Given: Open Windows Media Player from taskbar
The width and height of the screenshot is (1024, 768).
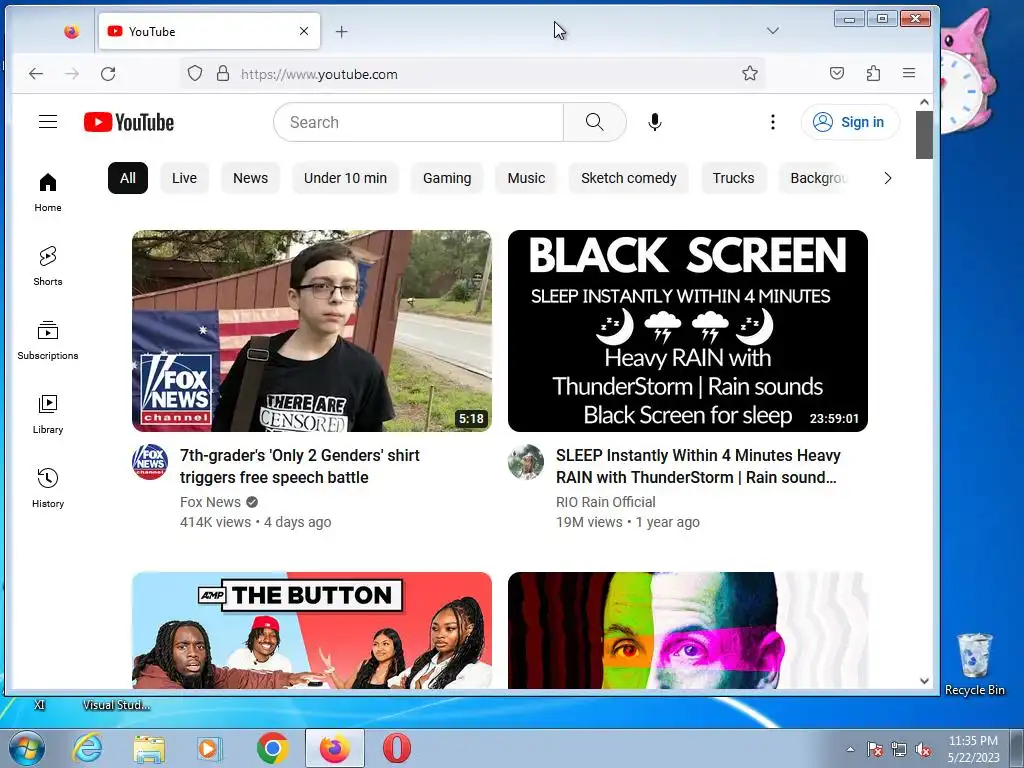Looking at the screenshot, I should 210,748.
